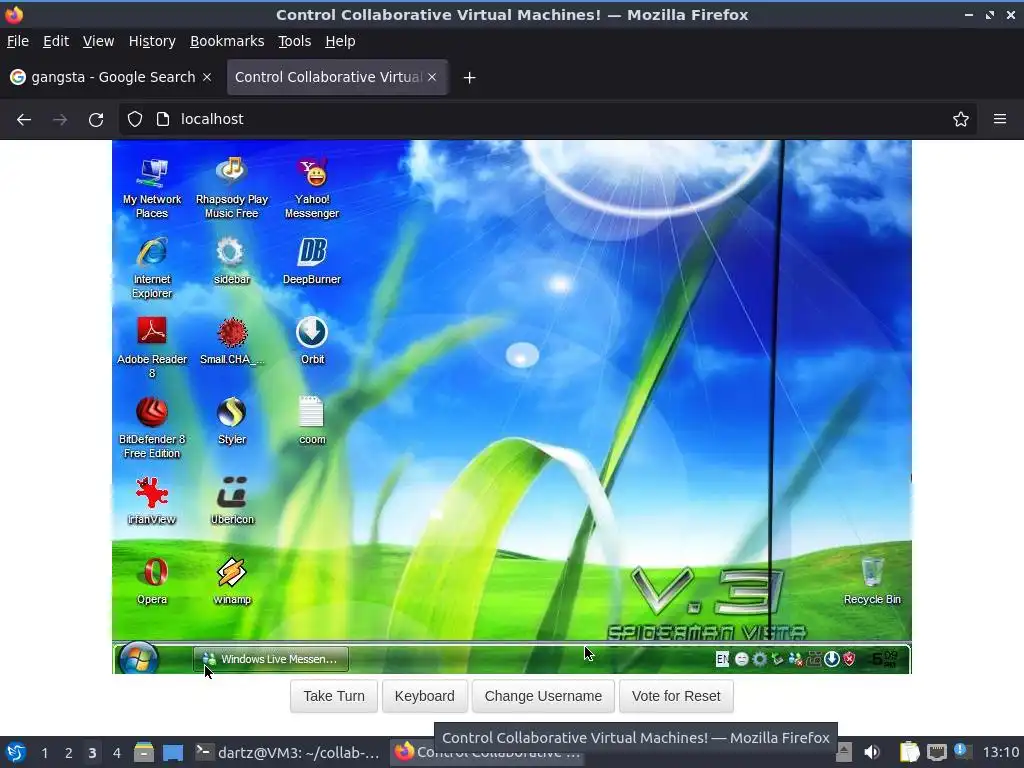Click the blue show desktop panel icon
This screenshot has width=1024, height=768.
point(173,753)
